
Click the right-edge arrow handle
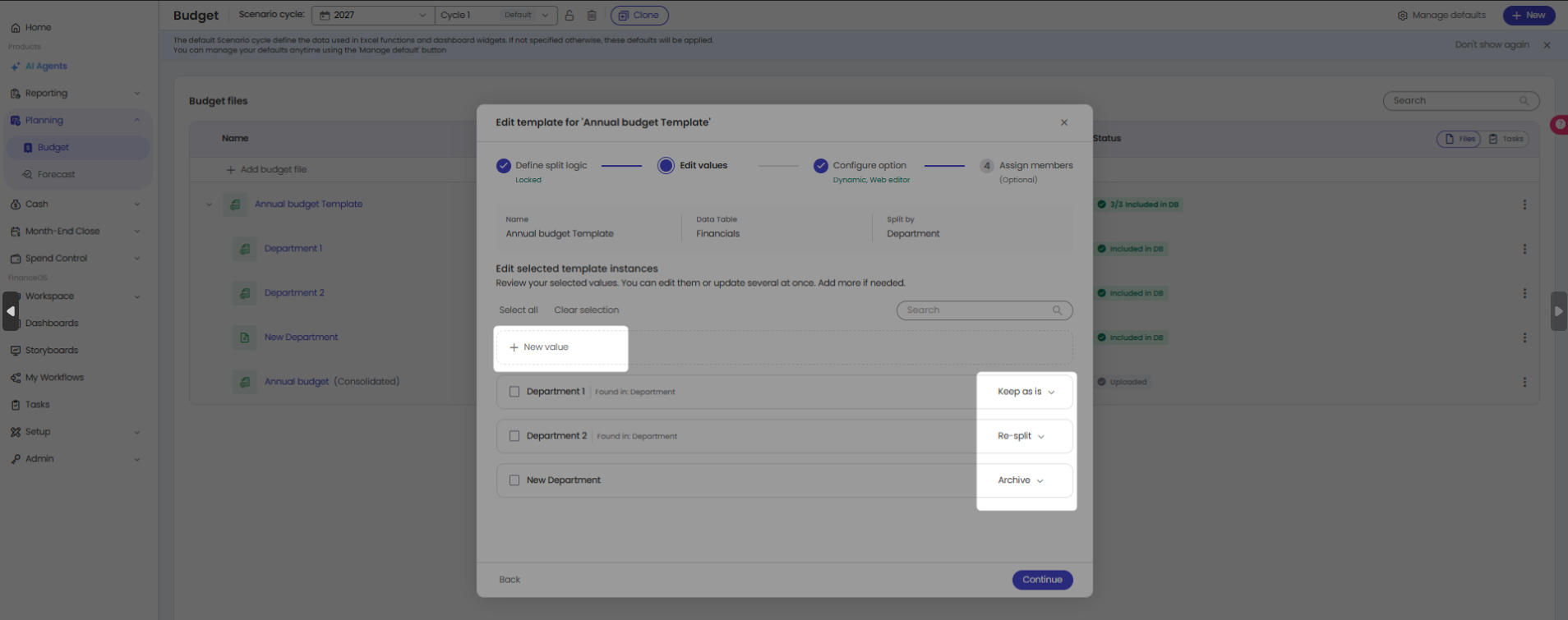1558,311
